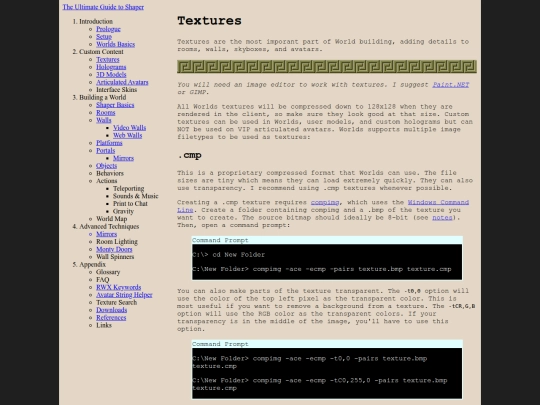Open the Avatar String Helper link
Screen dimensions: 540x405
click(124, 294)
